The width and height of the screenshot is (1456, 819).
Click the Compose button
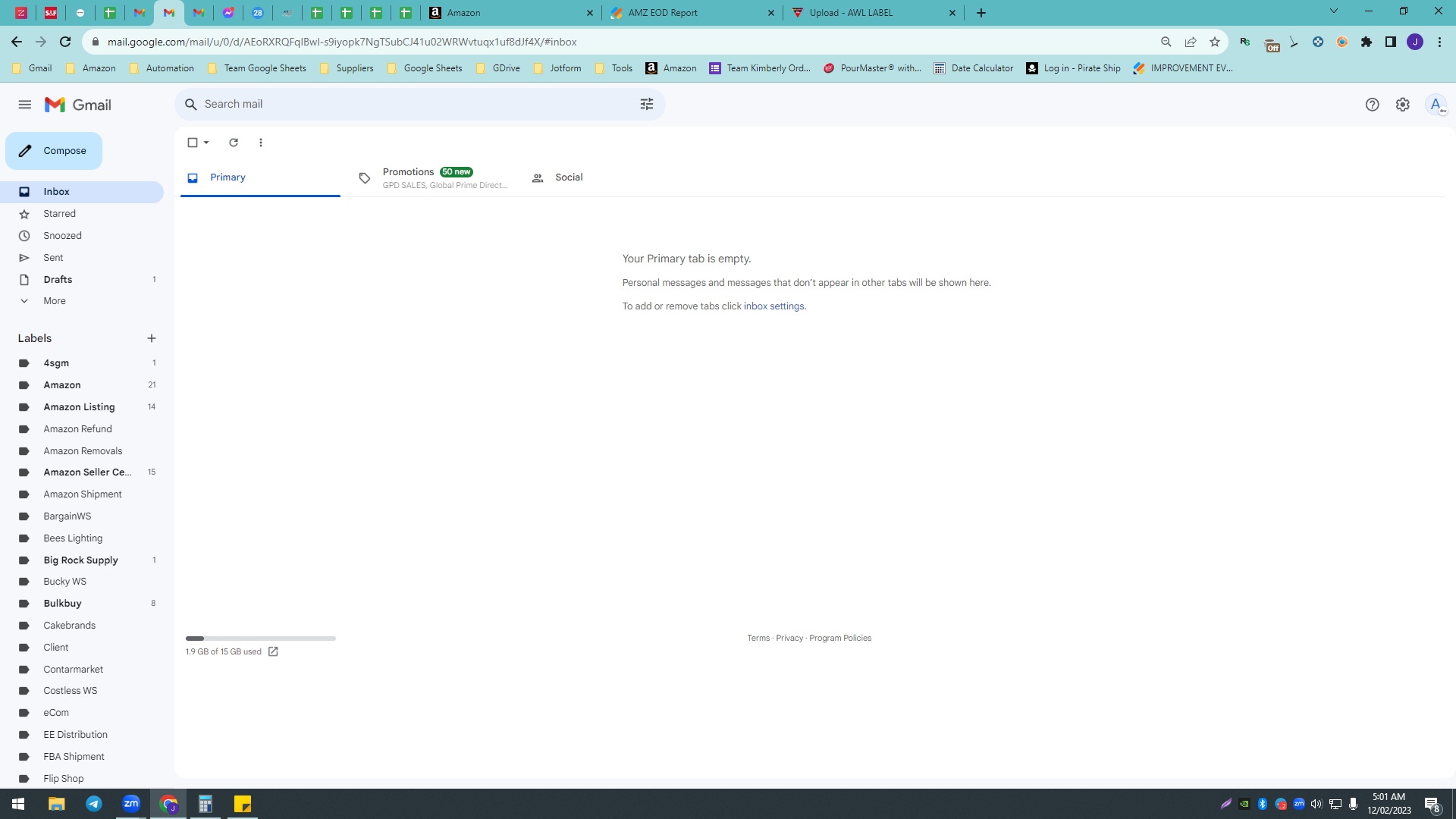54,151
